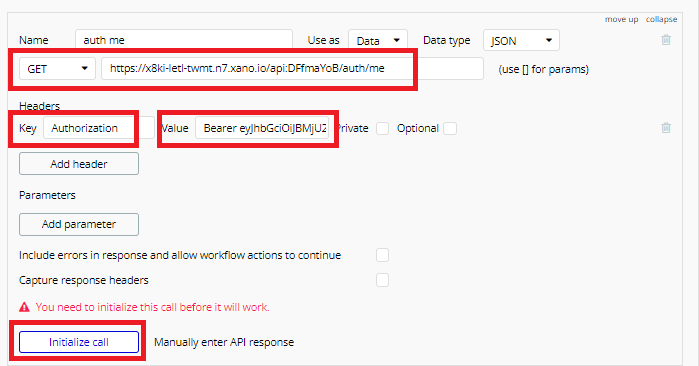Open the Data type JSON dropdown
This screenshot has width=699, height=366.
point(521,41)
